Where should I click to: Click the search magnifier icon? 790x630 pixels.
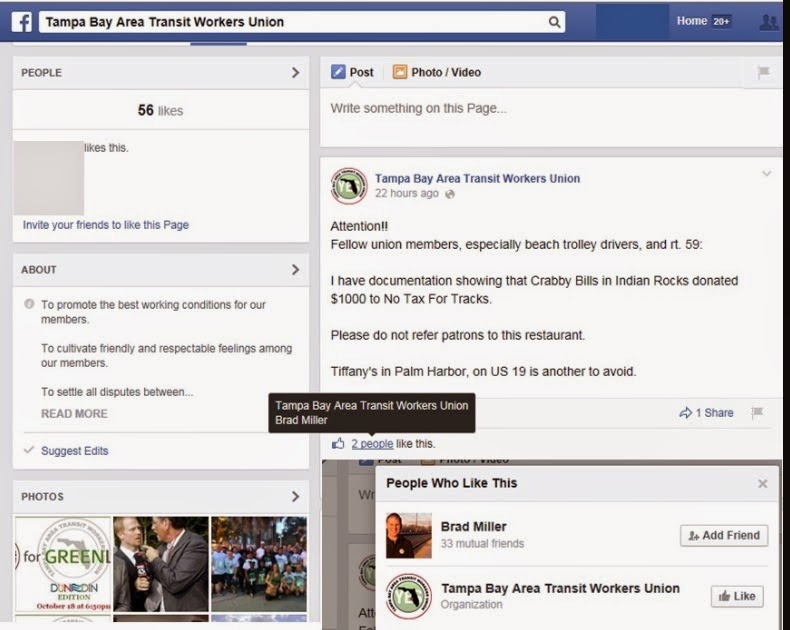(554, 22)
